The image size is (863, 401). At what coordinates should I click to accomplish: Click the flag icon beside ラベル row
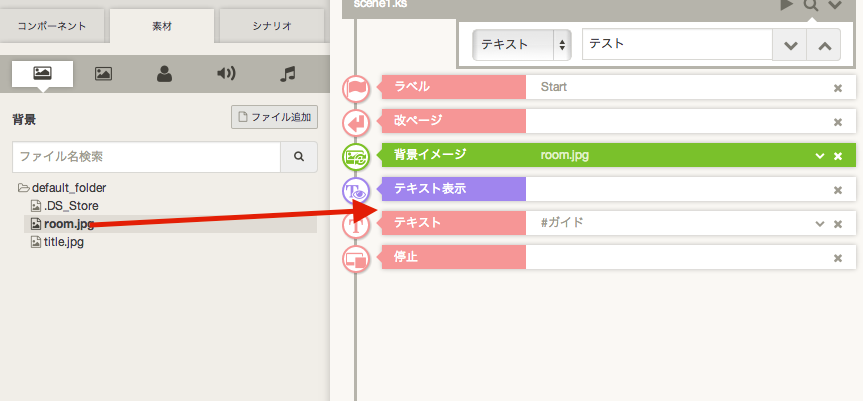[356, 88]
